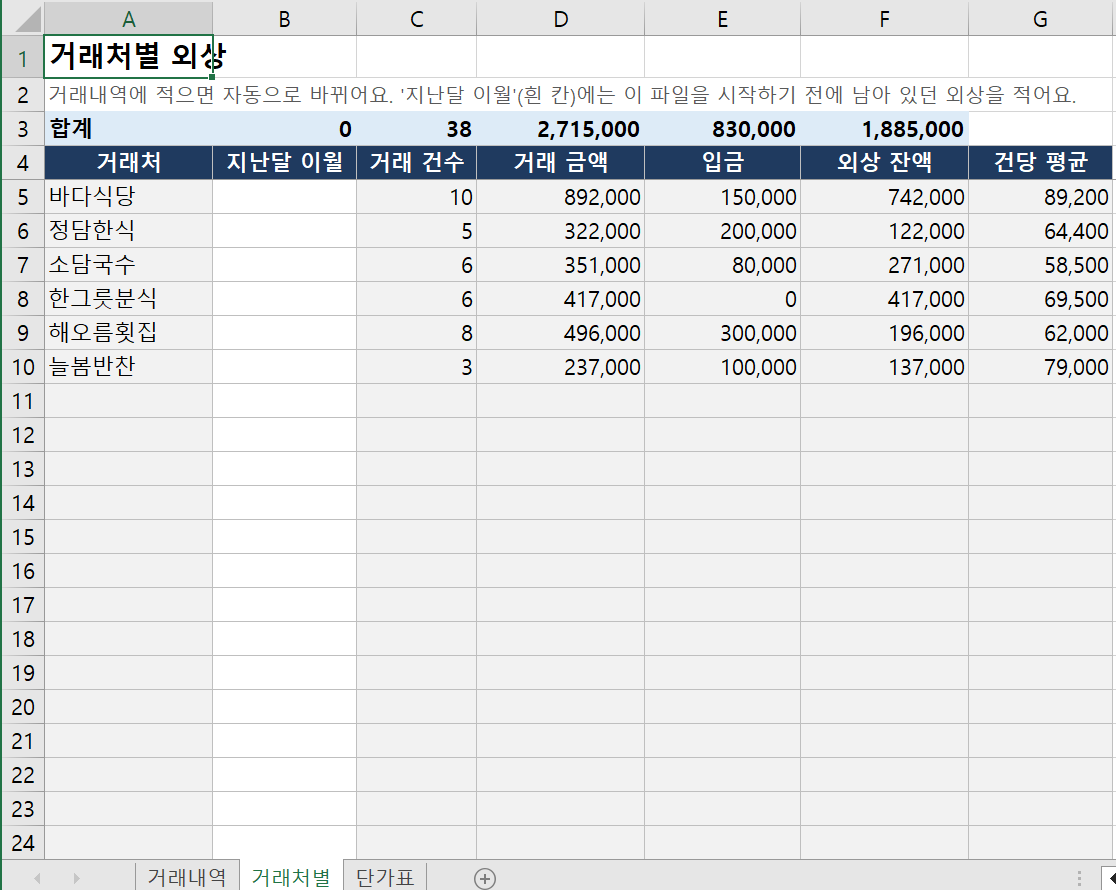The image size is (1116, 890).
Task: Select the 정담한식 cell
Action: (128, 231)
